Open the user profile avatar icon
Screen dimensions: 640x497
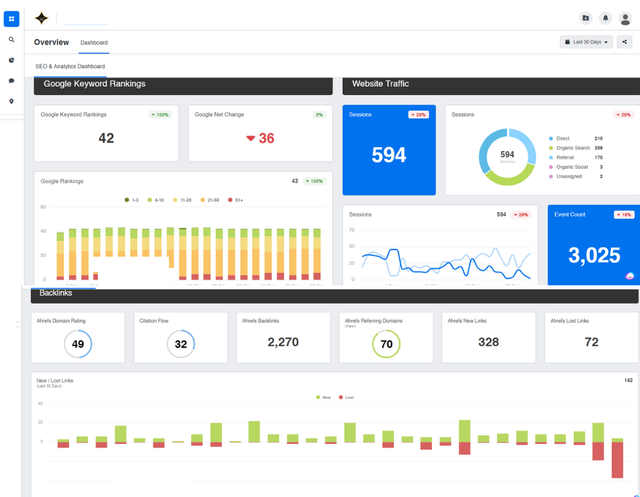pos(625,19)
